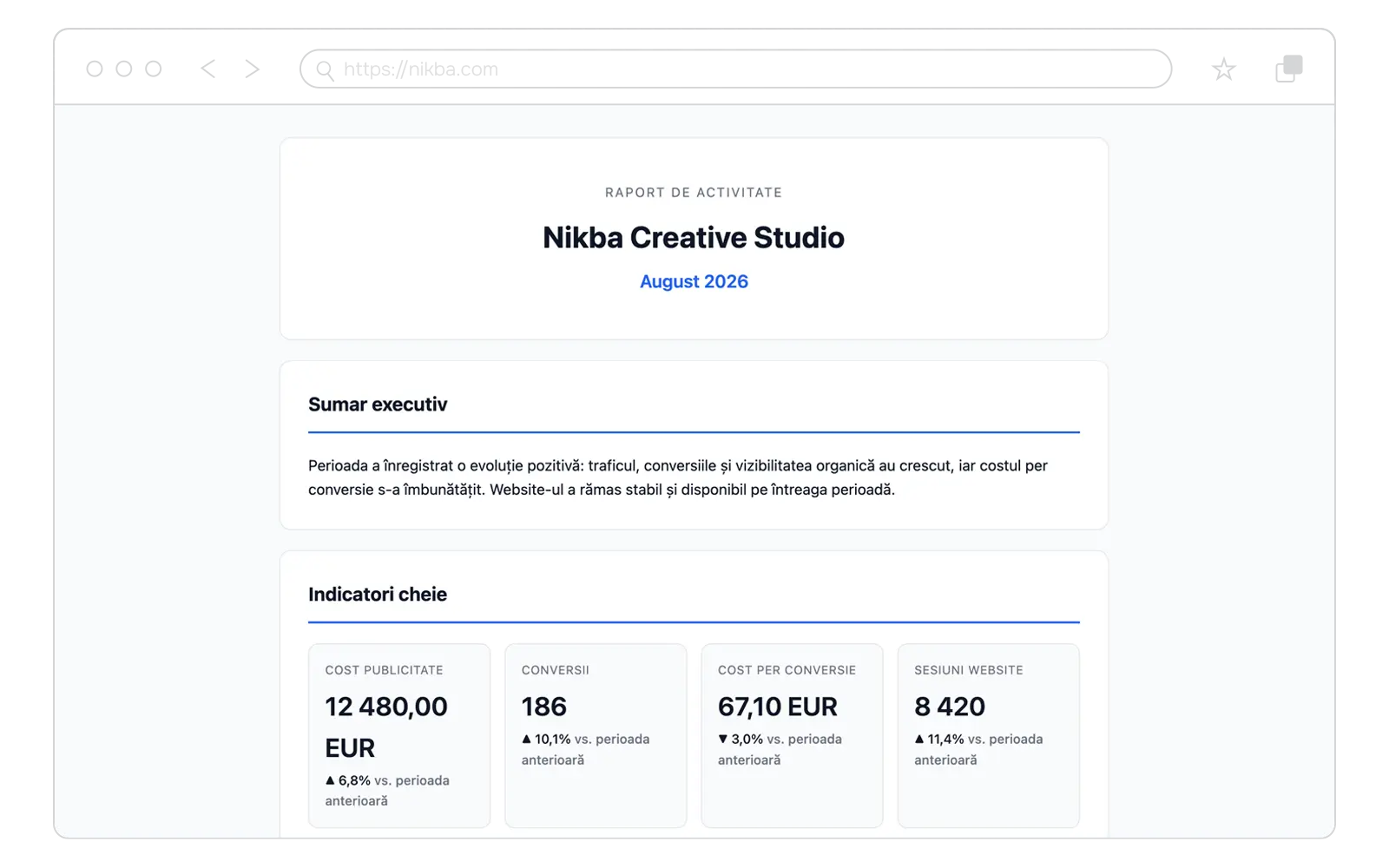Click the '6,8% vs. perioada anterioară' change

(387, 791)
